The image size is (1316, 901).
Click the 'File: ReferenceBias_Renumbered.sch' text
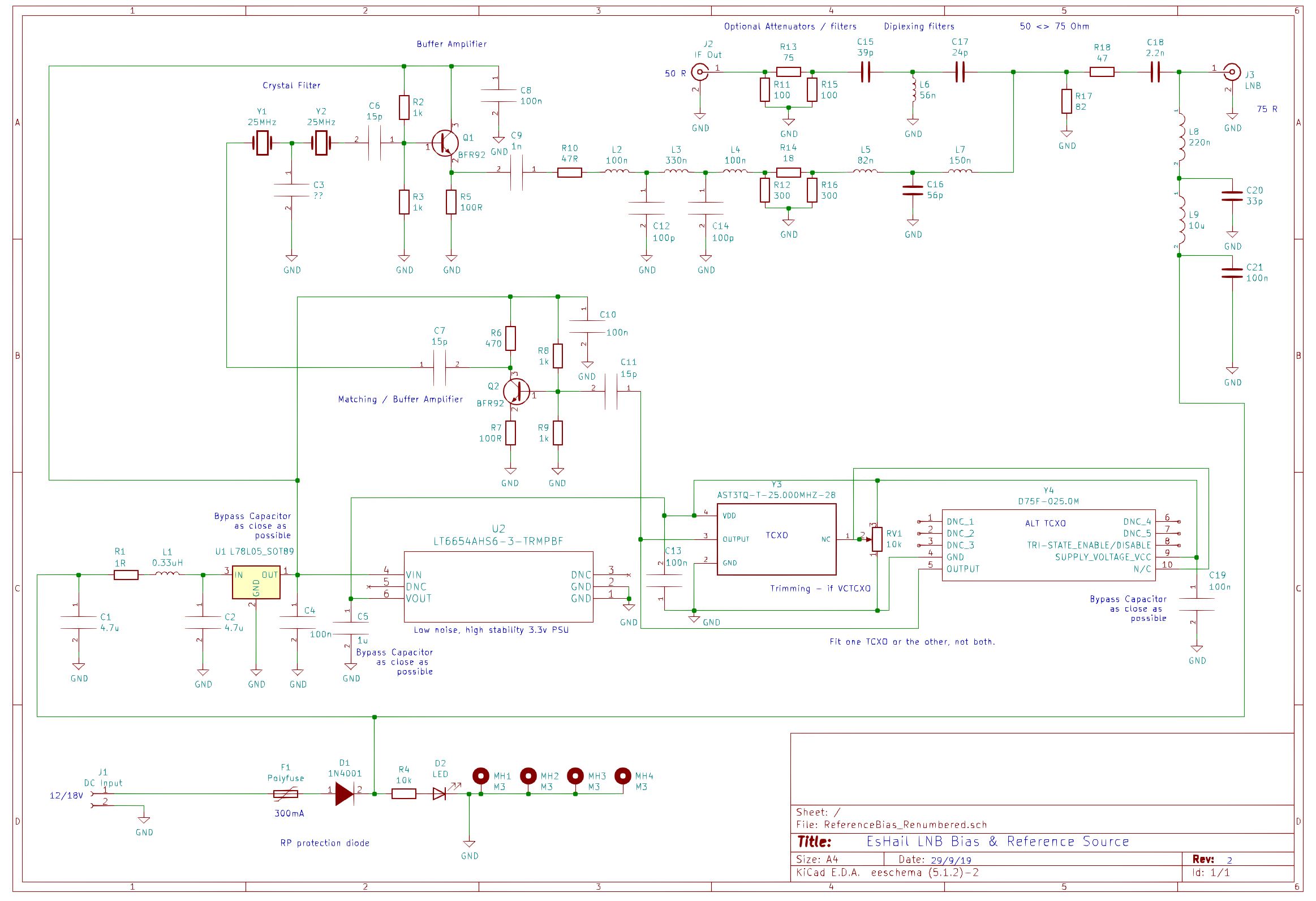[891, 825]
